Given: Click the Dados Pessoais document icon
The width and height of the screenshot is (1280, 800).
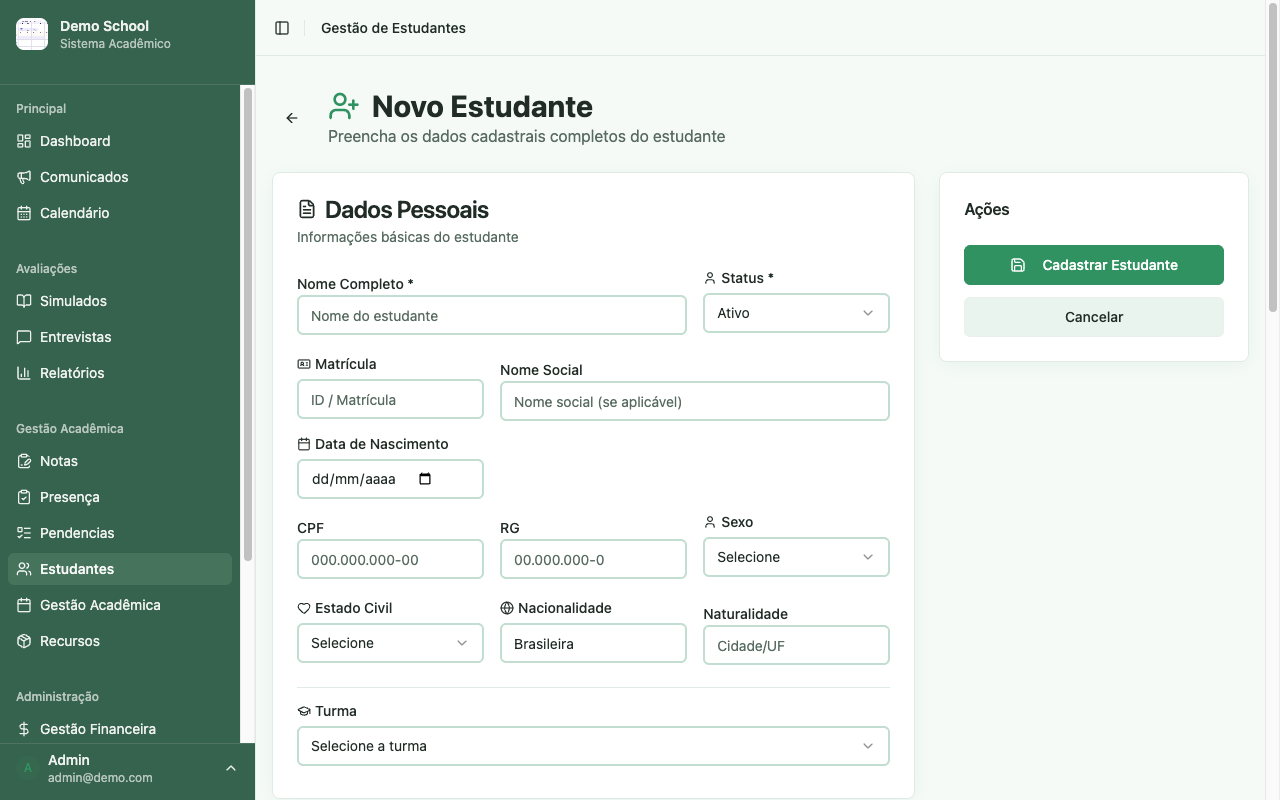Looking at the screenshot, I should [x=307, y=209].
